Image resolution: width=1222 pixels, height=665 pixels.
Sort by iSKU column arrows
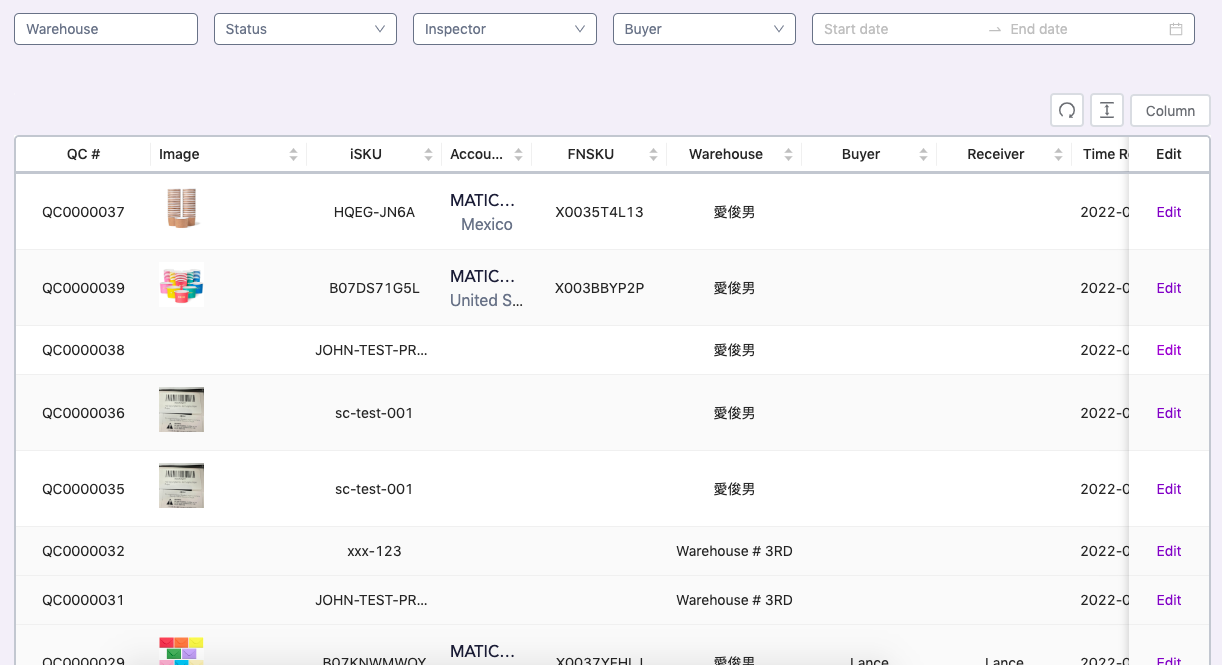point(428,154)
